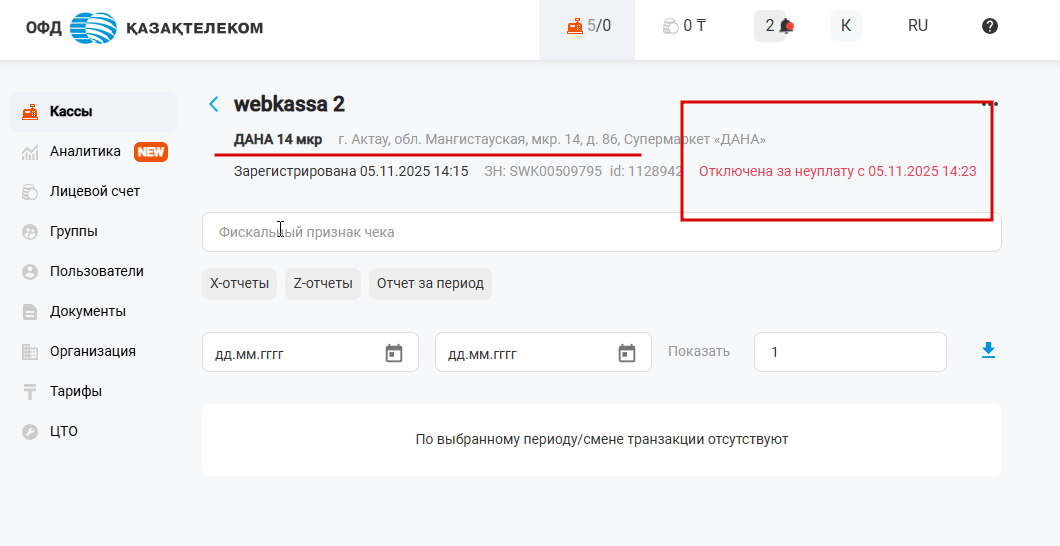The width and height of the screenshot is (1060, 546).
Task: Switch language via RU selector
Action: click(x=917, y=26)
